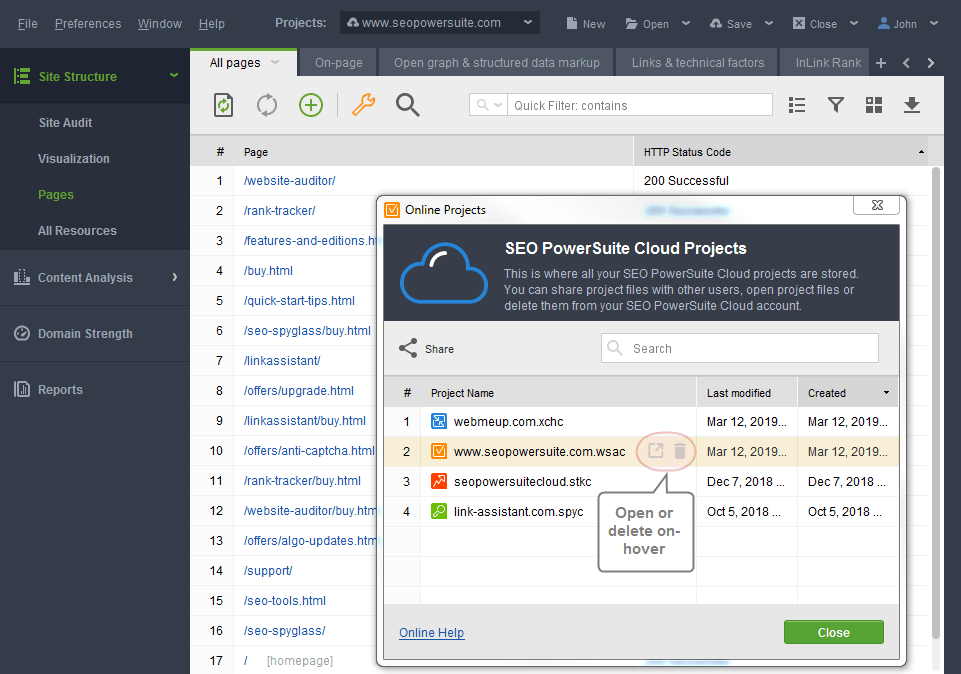This screenshot has width=961, height=674.
Task: Sort by HTTP Status Code column header
Action: point(780,152)
